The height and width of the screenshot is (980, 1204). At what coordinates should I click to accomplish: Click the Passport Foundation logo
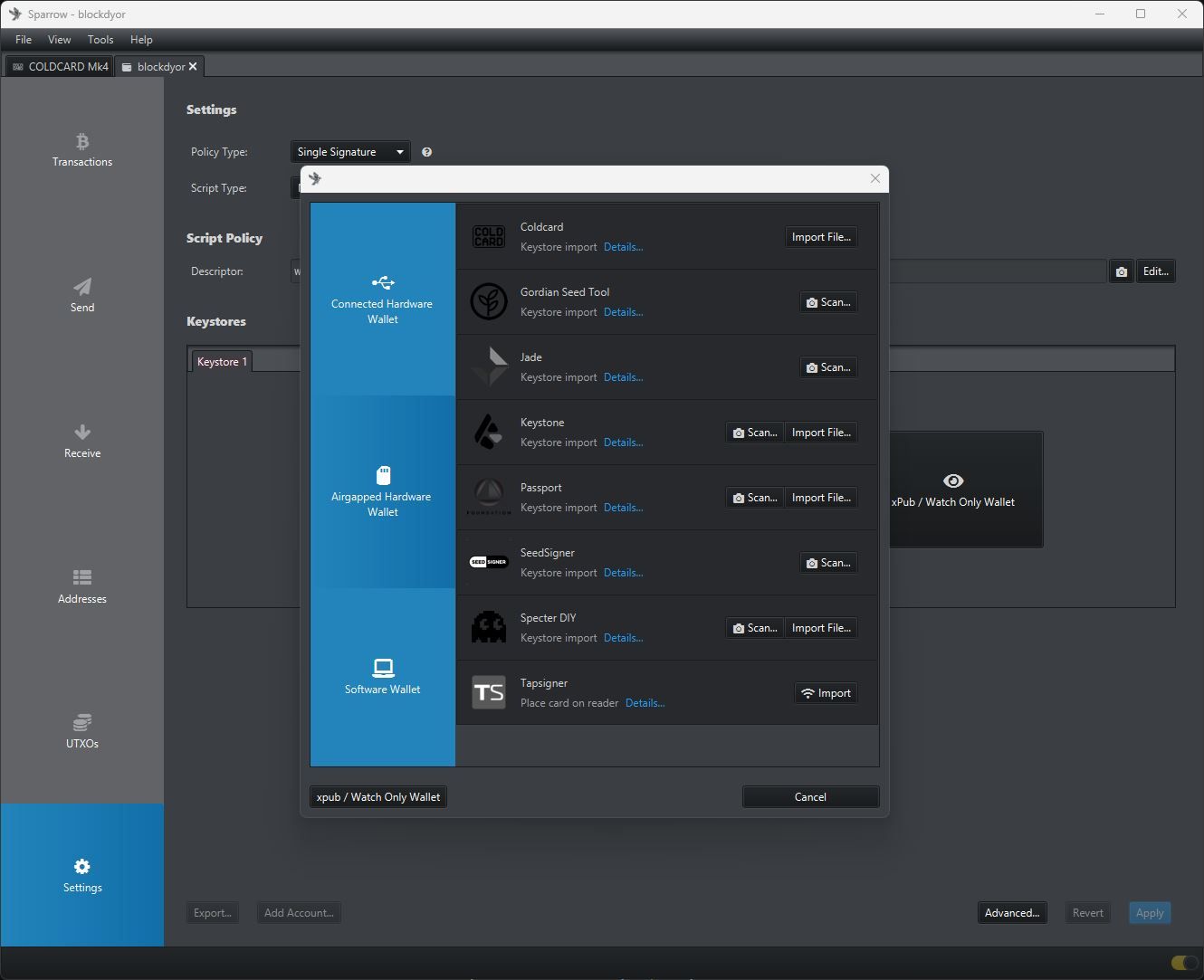489,497
